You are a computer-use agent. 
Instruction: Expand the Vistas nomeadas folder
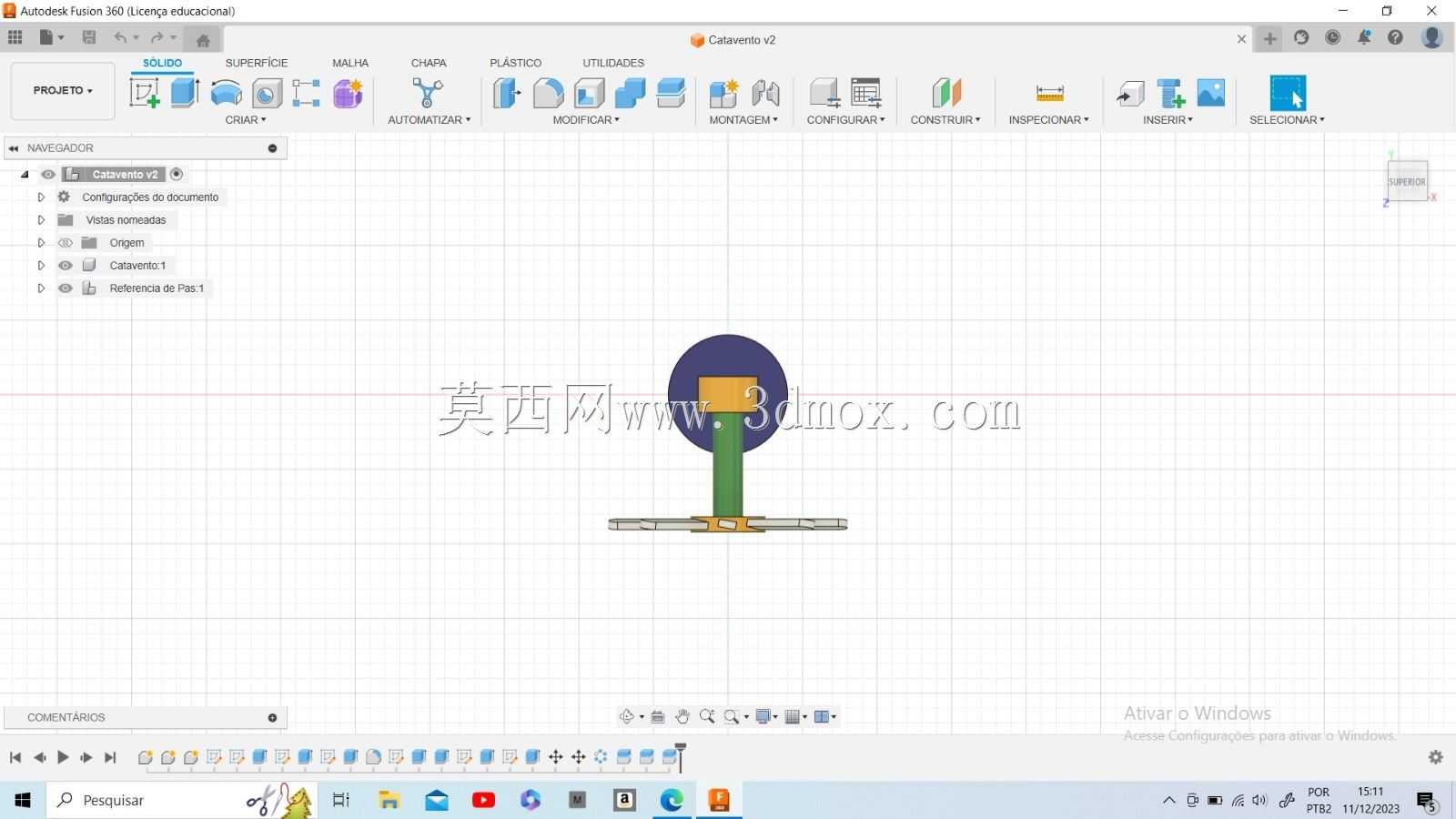point(41,220)
